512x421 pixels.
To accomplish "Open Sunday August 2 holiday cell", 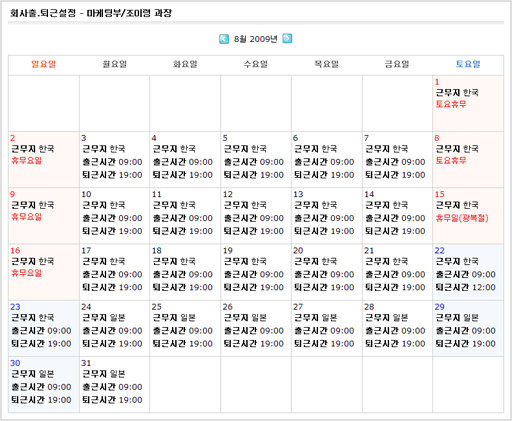I will 44,159.
